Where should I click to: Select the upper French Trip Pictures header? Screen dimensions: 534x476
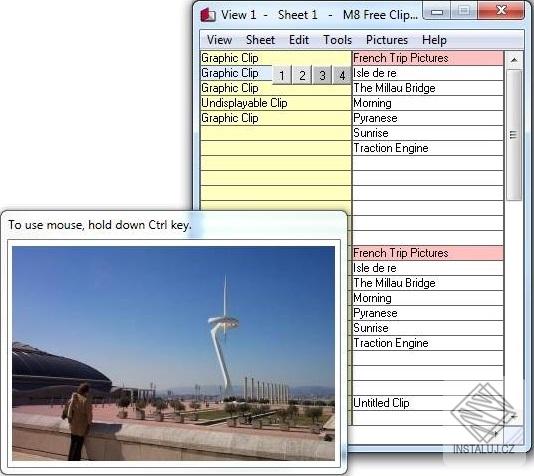point(428,58)
